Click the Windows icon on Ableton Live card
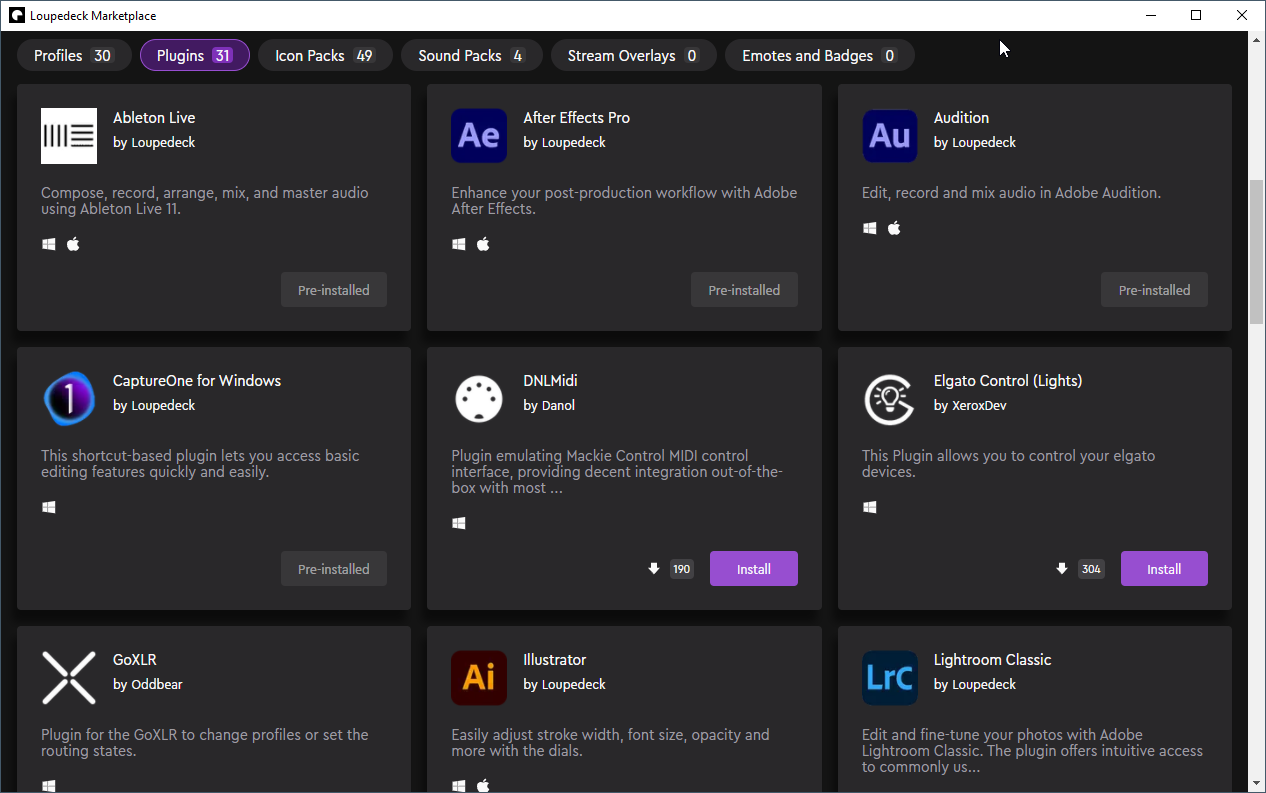Viewport: 1266px width, 793px height. (48, 244)
